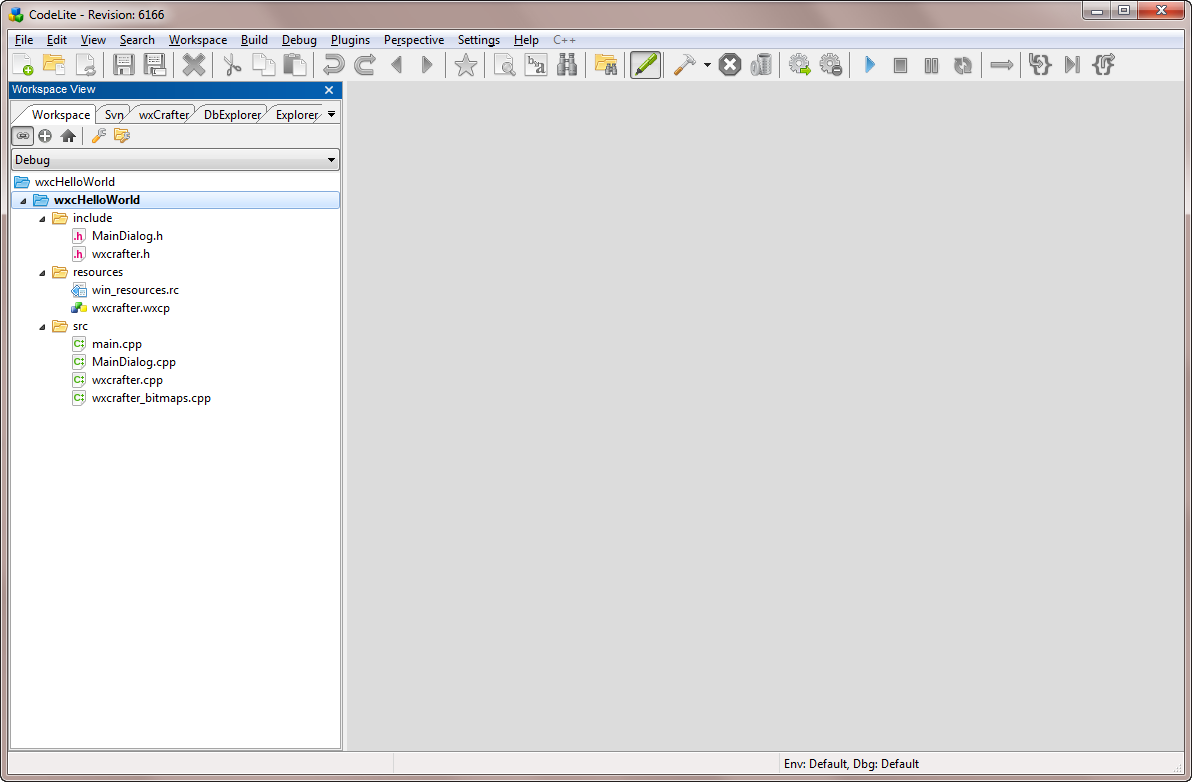
Task: Open the find magnifier icon in toolbar
Action: click(x=504, y=65)
